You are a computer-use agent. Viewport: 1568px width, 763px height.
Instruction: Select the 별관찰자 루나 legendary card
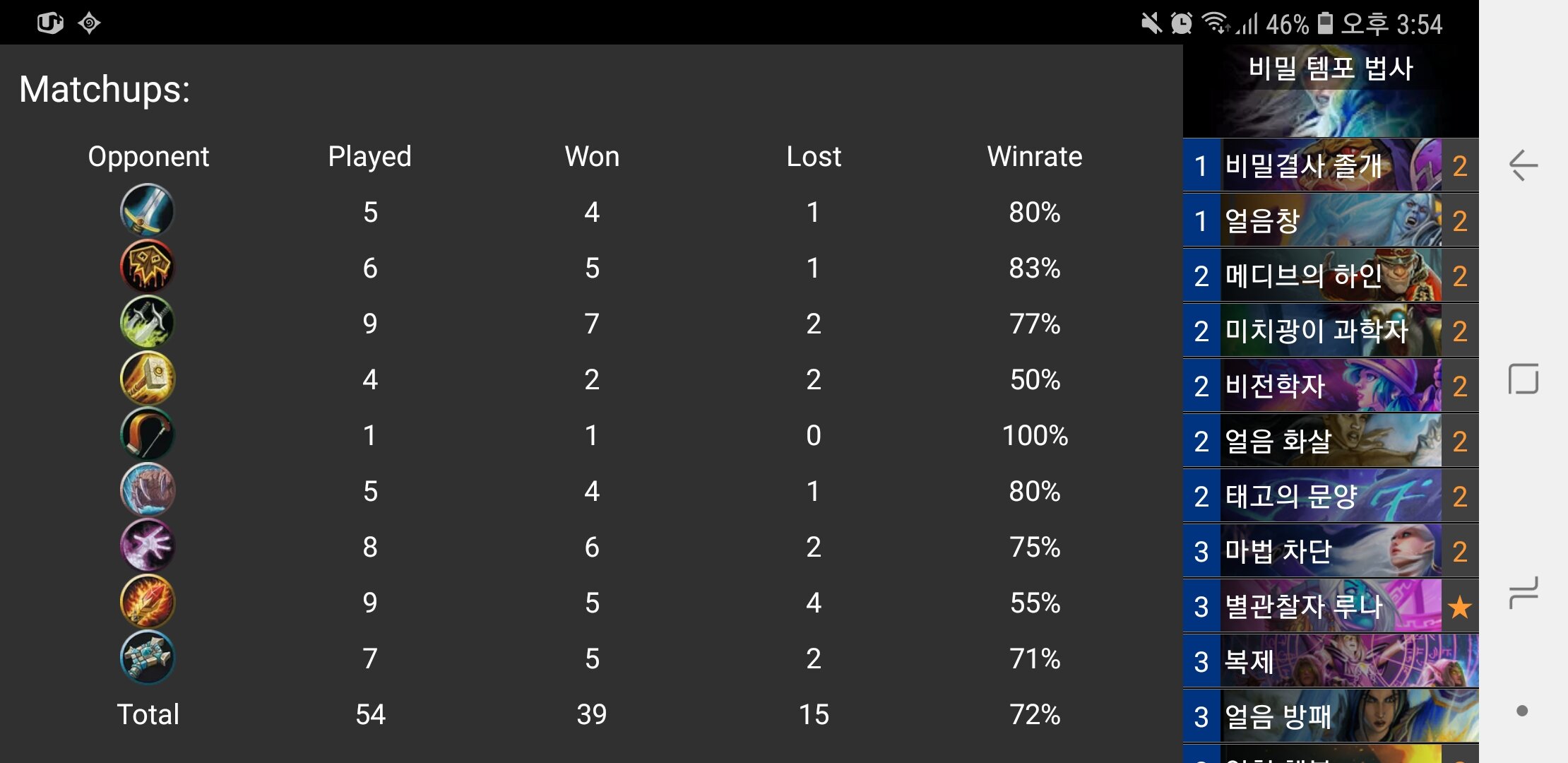click(x=1331, y=606)
